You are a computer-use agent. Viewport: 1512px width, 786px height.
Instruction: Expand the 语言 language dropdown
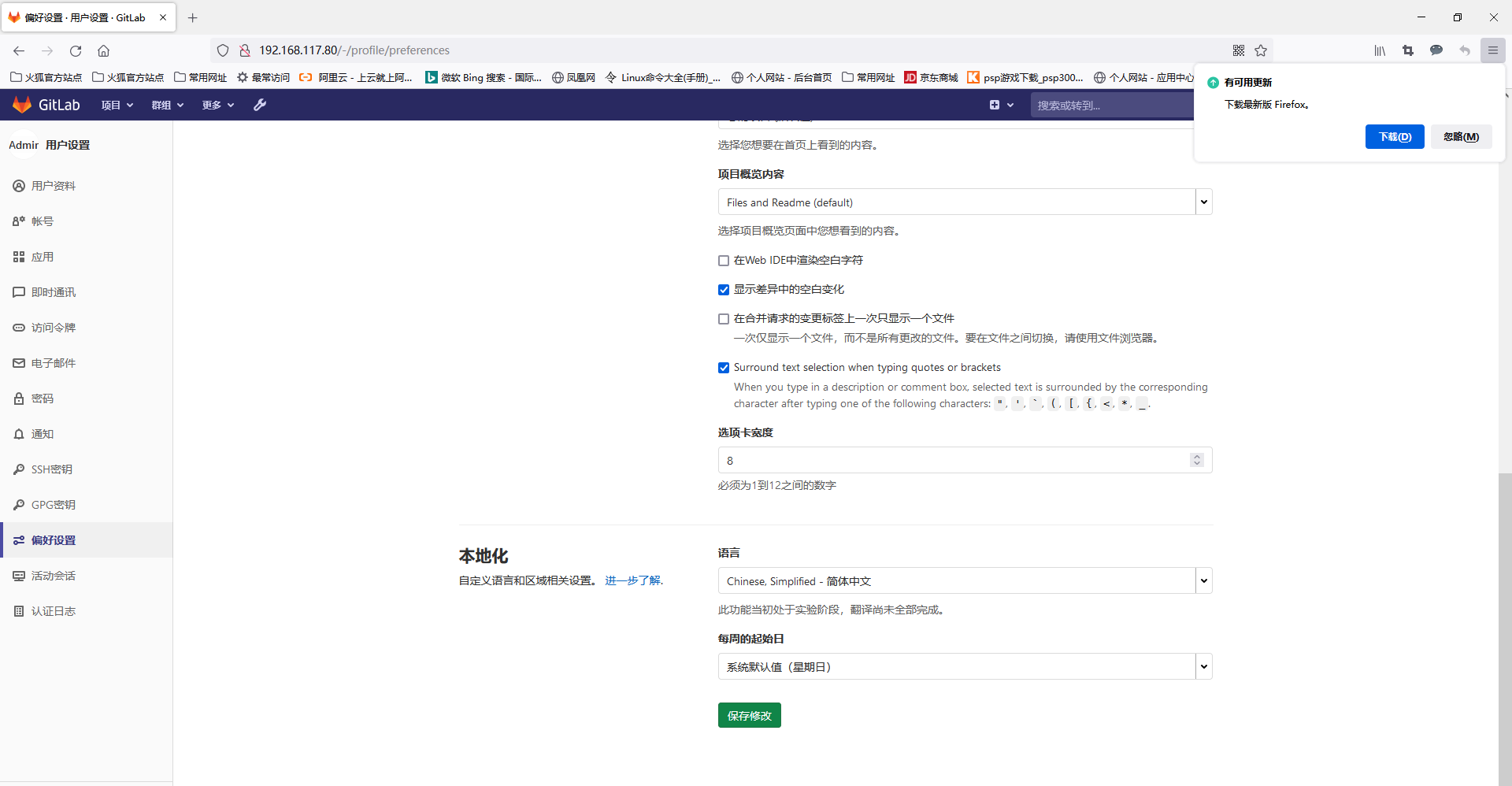tap(964, 581)
